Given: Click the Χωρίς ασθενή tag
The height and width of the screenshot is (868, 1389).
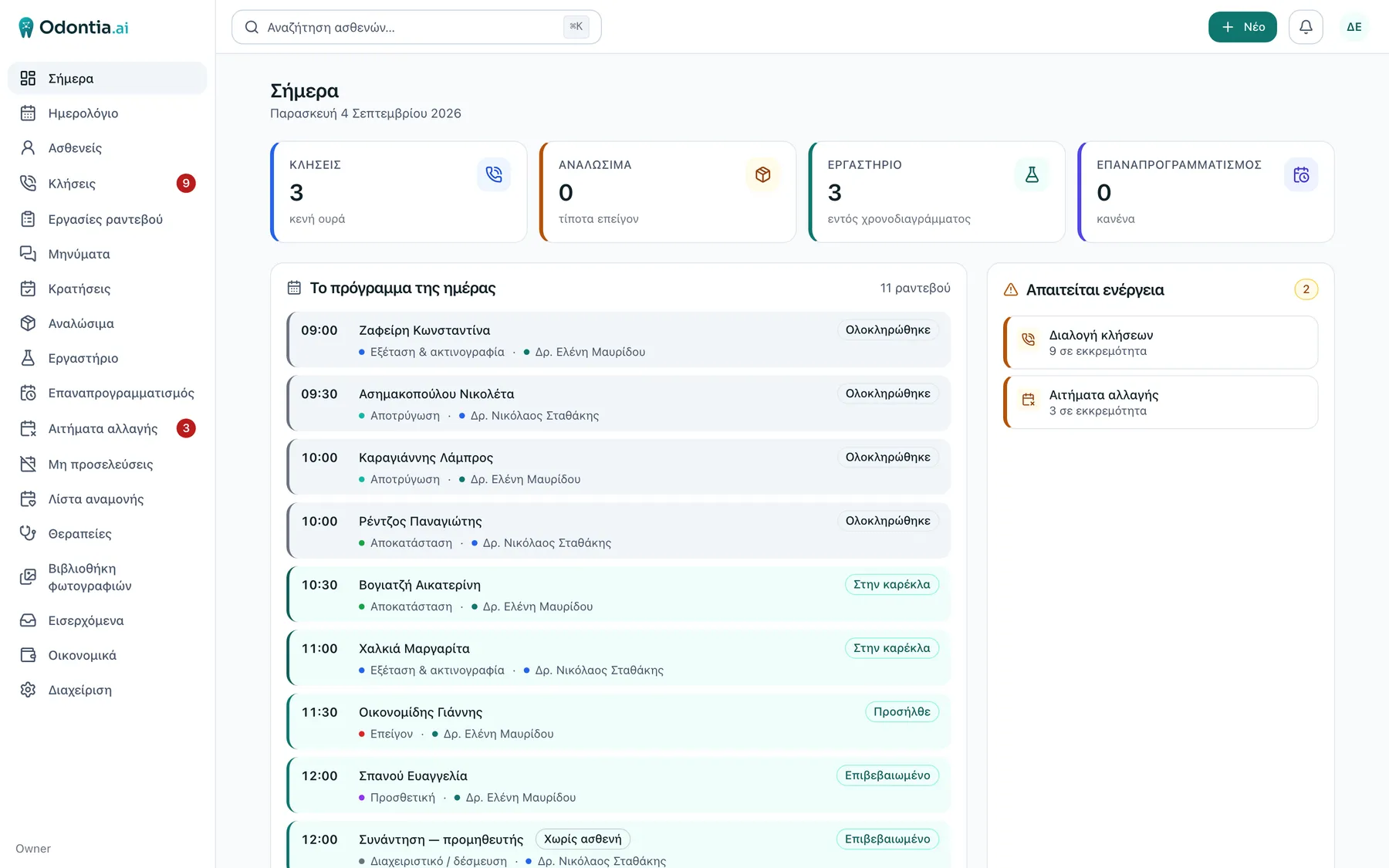Looking at the screenshot, I should click(583, 839).
